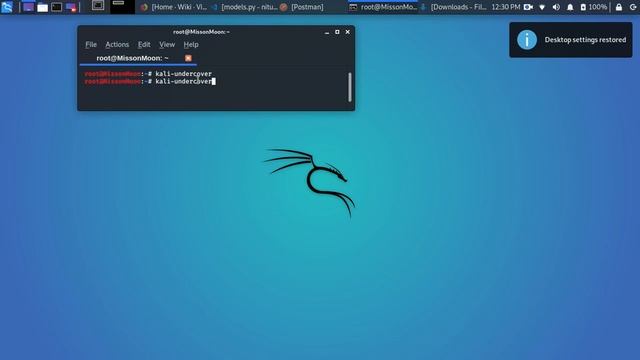The image size is (640, 360).
Task: Open the Kali applications menu icon
Action: [x=7, y=7]
